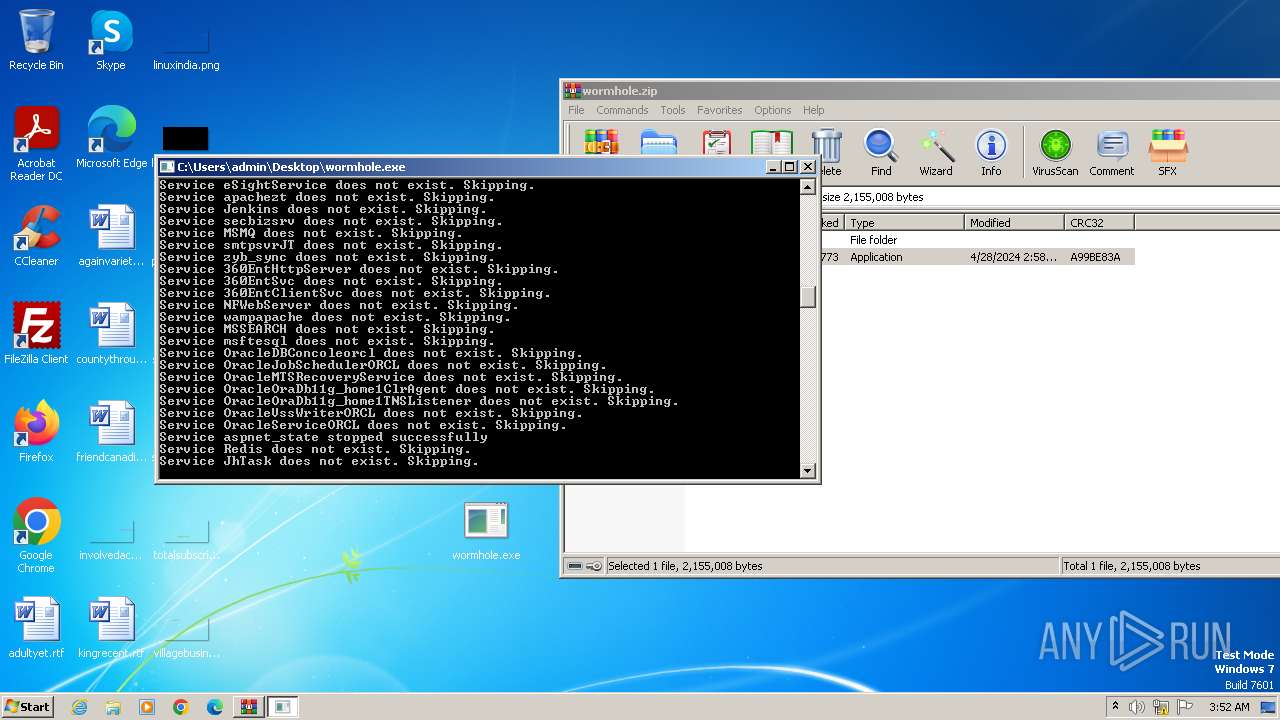
Task: Open CCleaner desktop shortcut
Action: 36,236
